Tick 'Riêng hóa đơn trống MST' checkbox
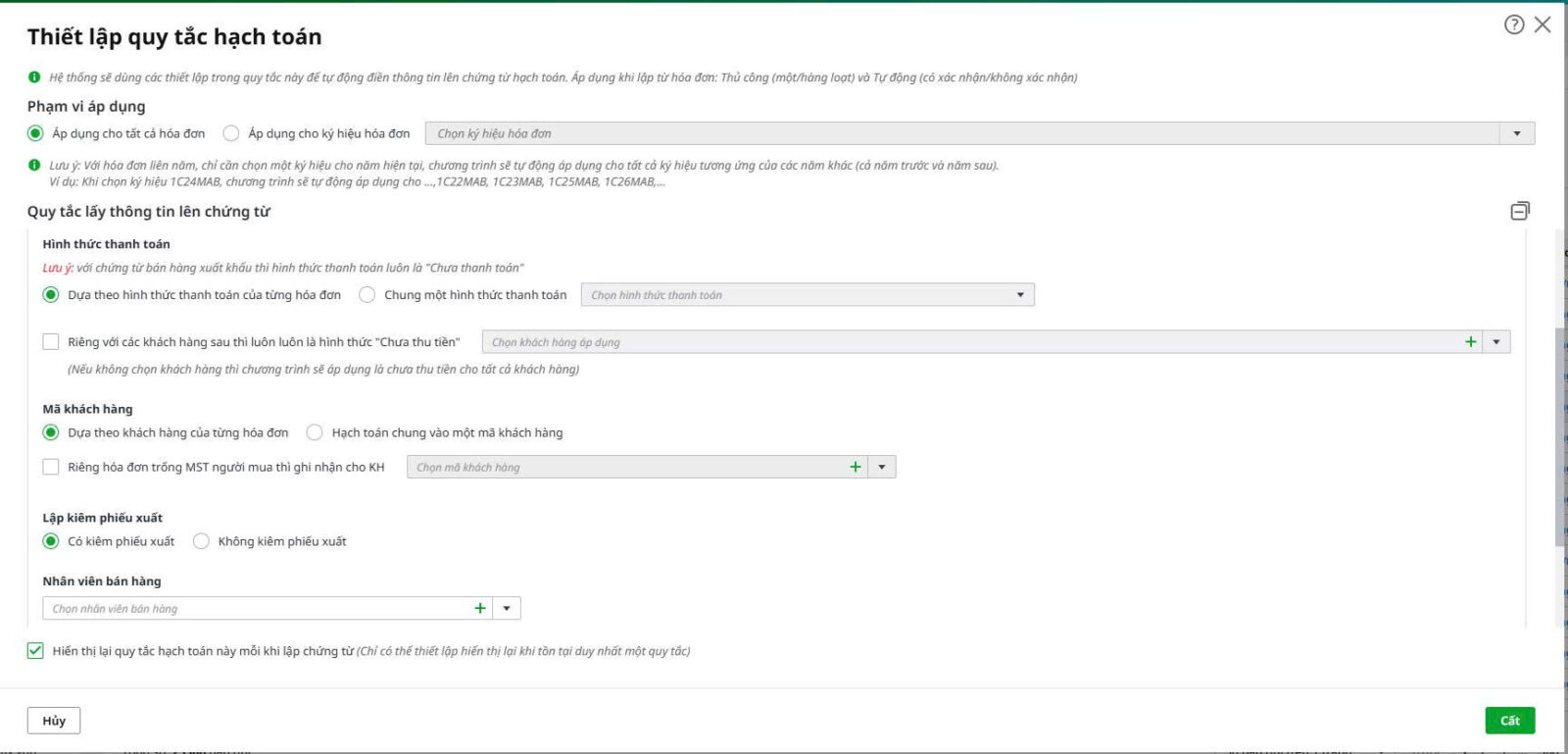Image resolution: width=1568 pixels, height=754 pixels. click(51, 468)
